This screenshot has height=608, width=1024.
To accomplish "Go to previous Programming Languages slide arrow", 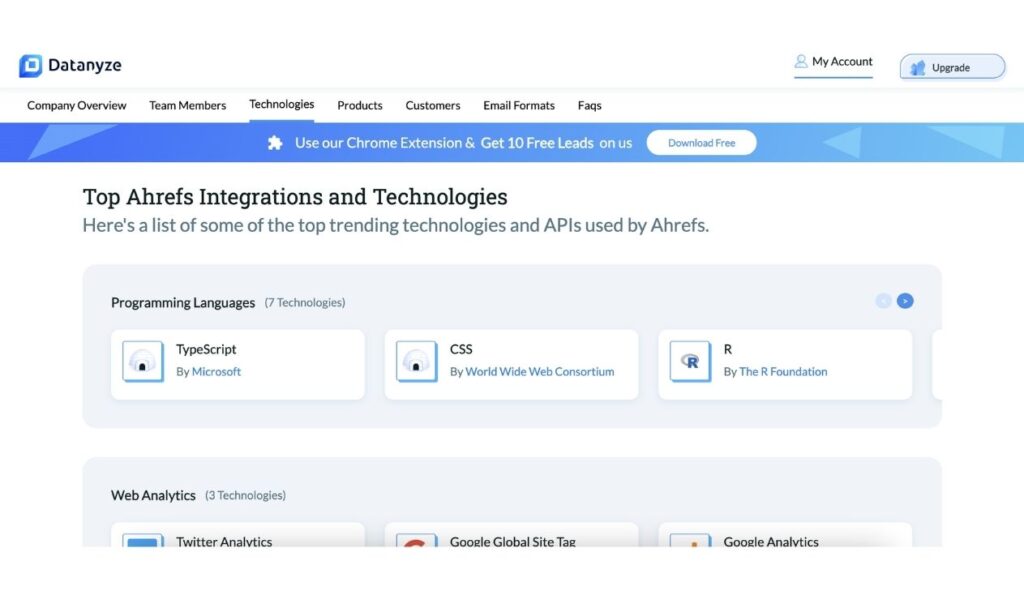I will click(x=883, y=300).
